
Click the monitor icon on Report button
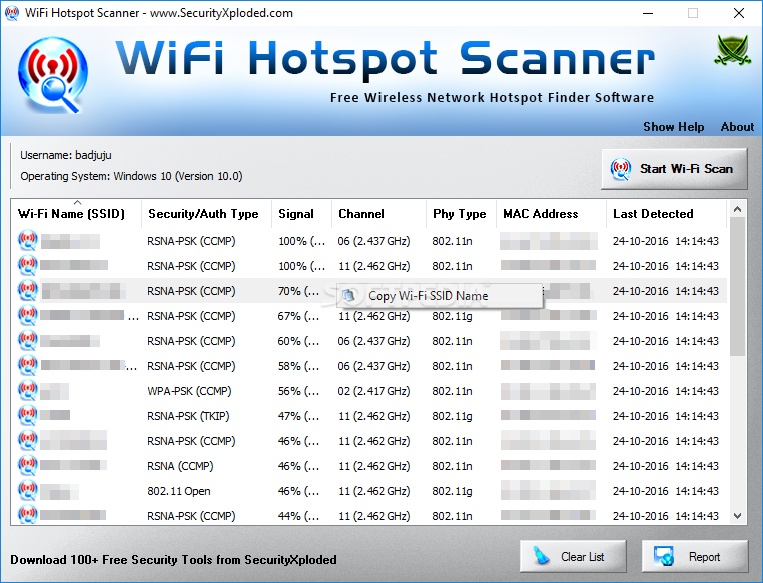click(x=664, y=556)
